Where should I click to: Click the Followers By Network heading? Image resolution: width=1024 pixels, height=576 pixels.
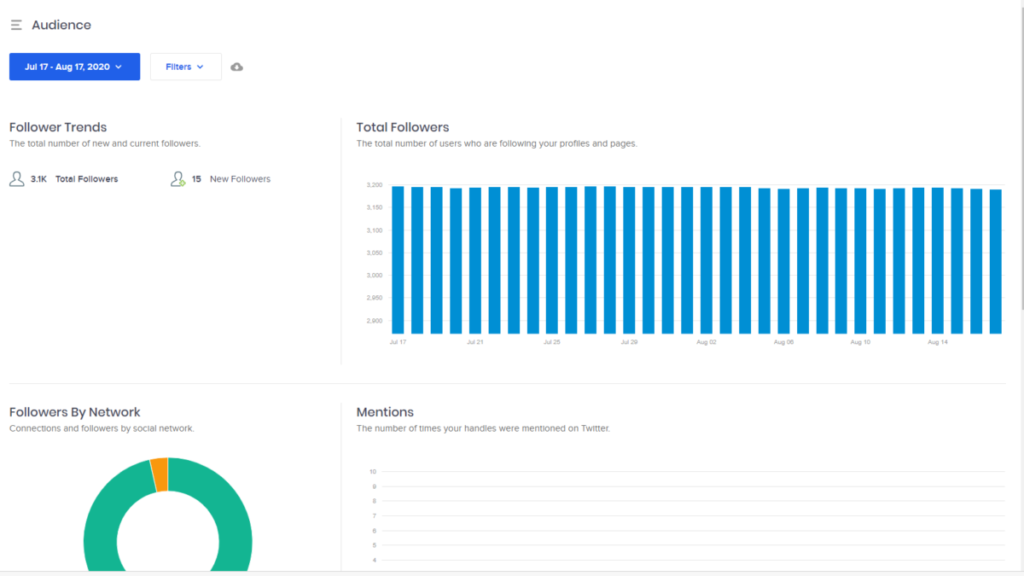click(x=74, y=412)
